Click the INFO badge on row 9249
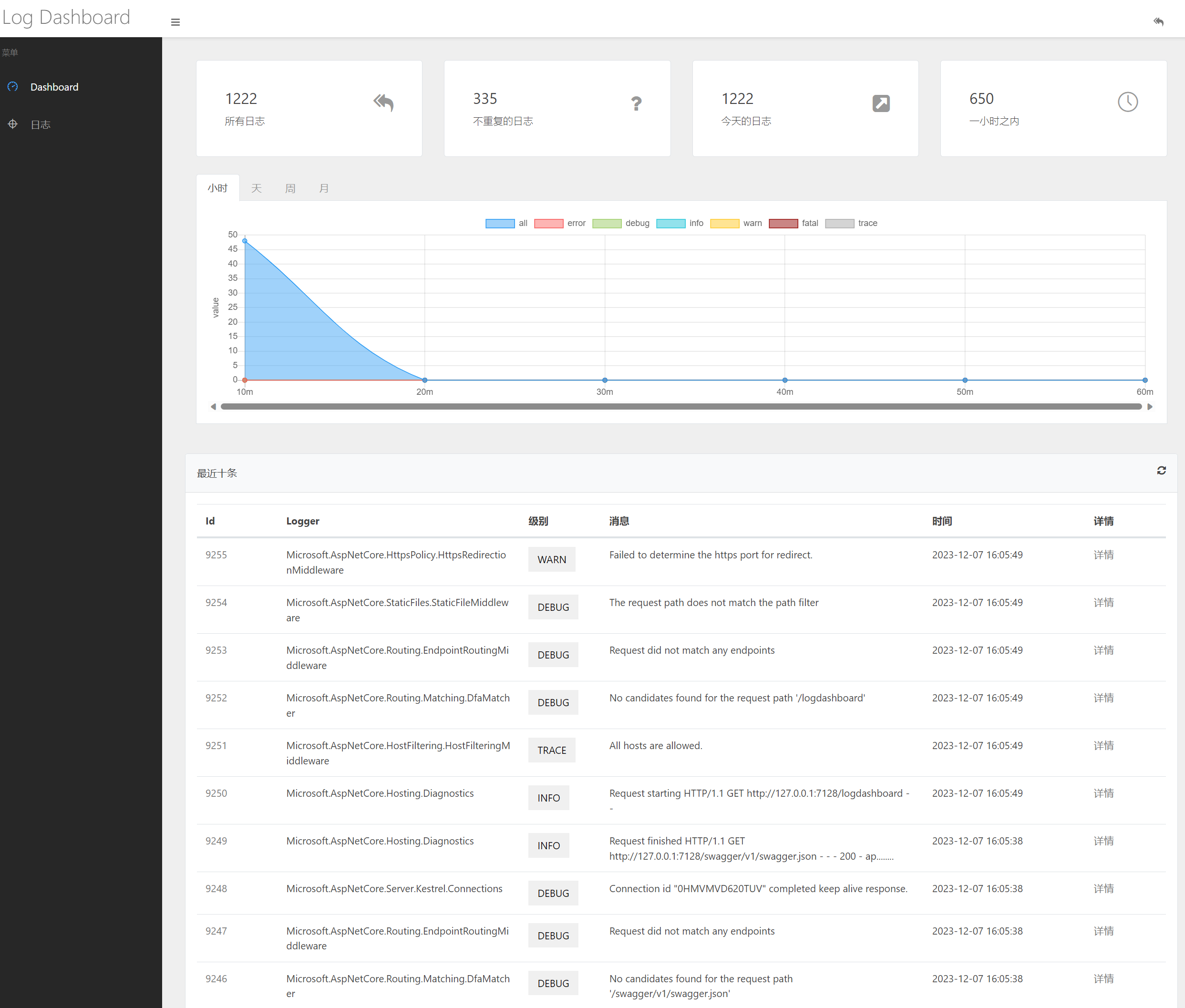Image resolution: width=1185 pixels, height=1008 pixels. [548, 846]
